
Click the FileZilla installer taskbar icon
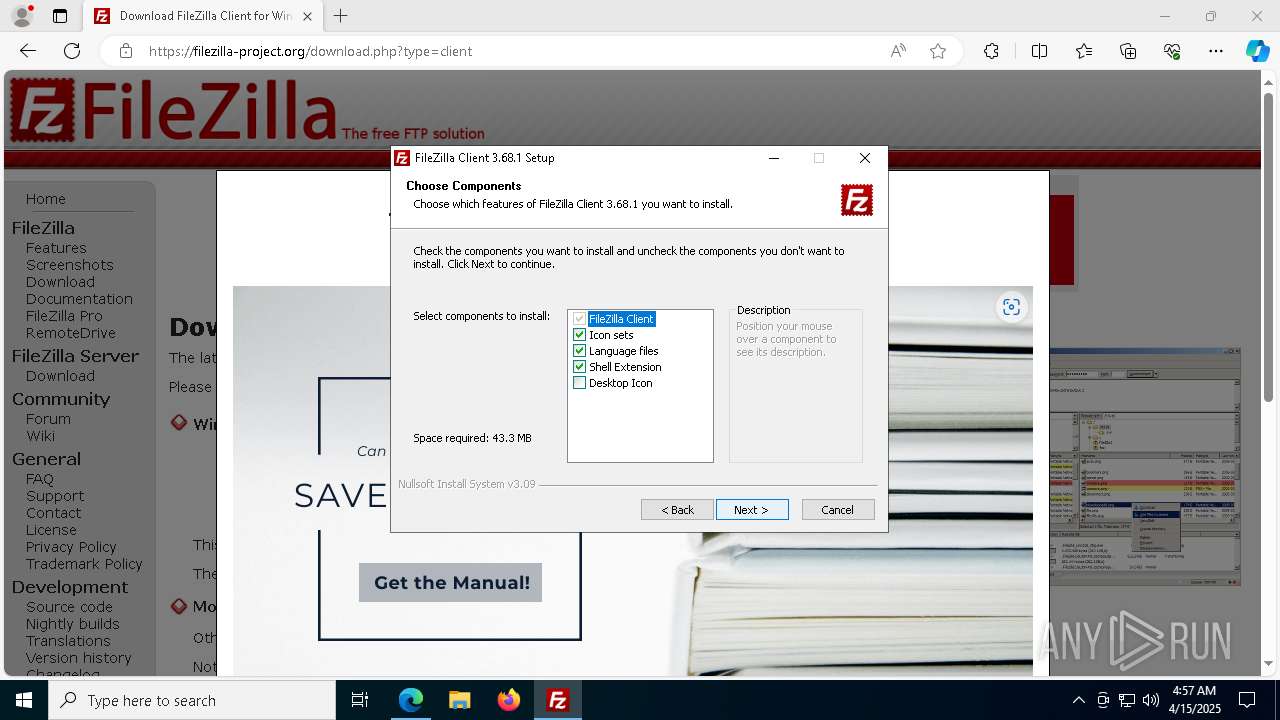557,700
